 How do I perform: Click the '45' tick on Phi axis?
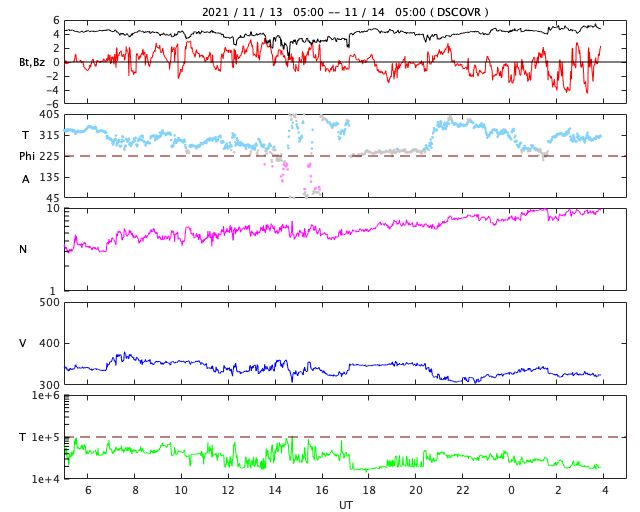point(53,198)
